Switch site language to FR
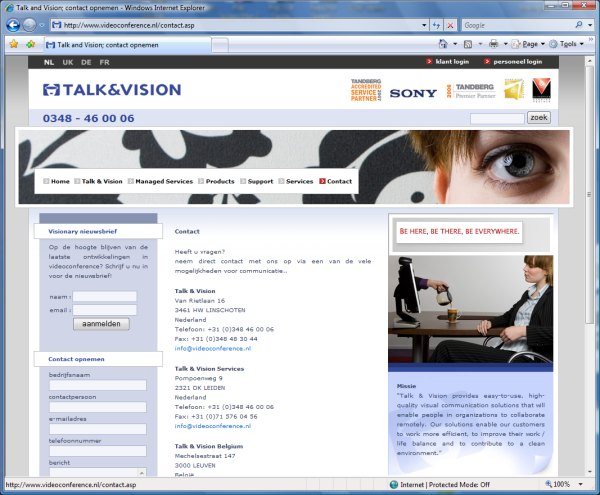 (104, 62)
